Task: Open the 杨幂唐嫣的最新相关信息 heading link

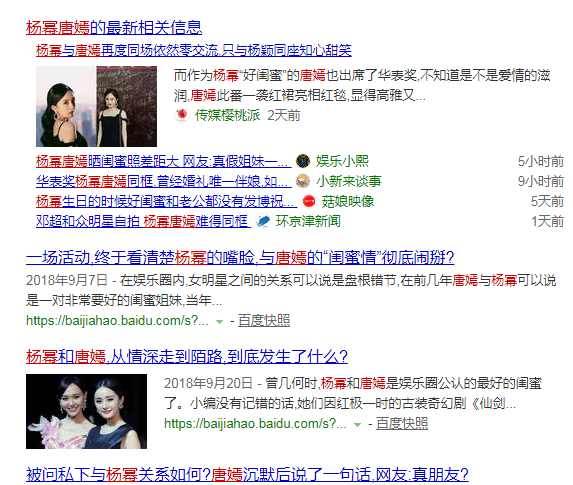Action: tap(114, 27)
